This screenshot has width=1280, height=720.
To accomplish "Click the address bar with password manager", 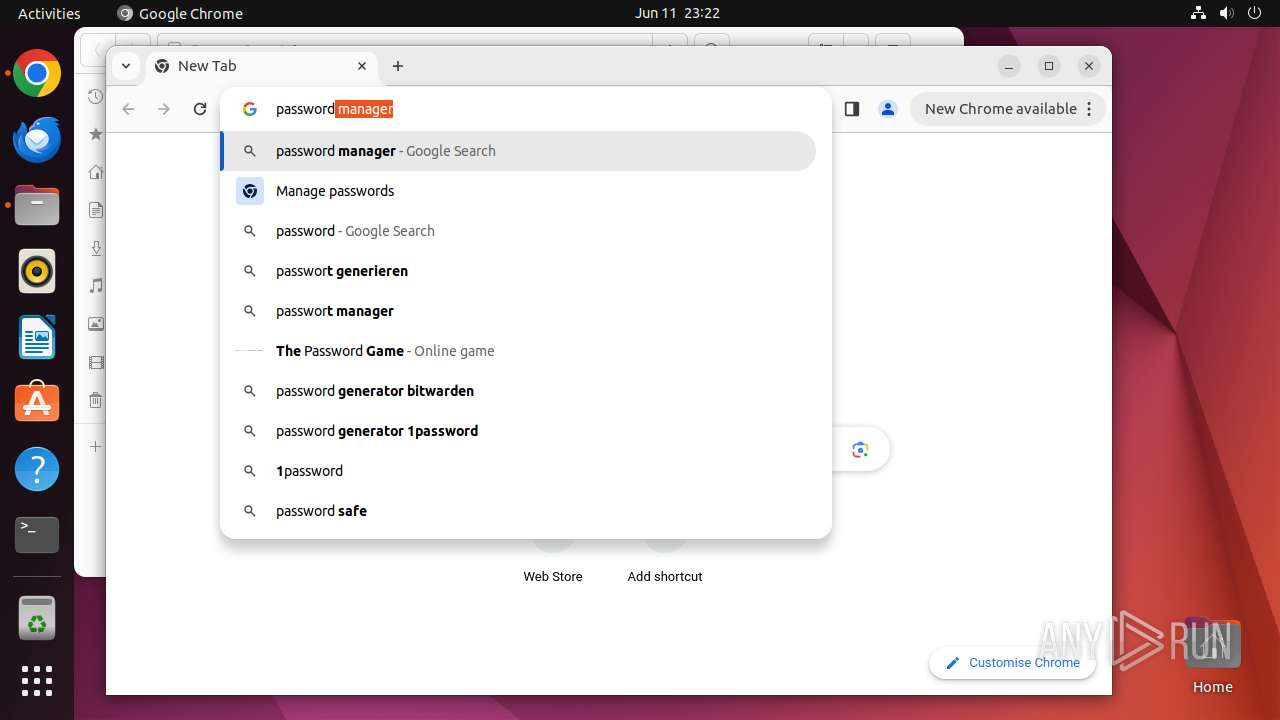I will click(x=526, y=109).
